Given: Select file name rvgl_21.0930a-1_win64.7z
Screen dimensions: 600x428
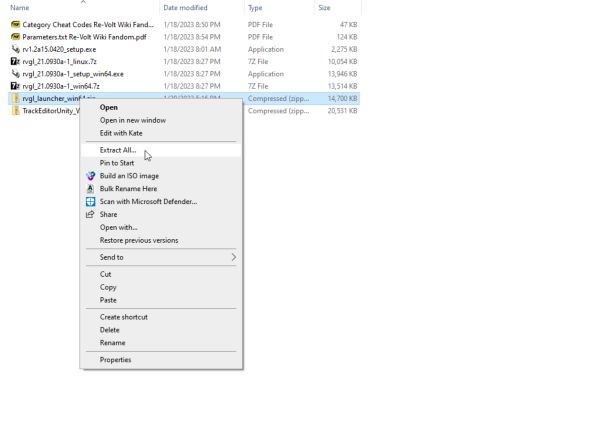Looking at the screenshot, I should point(61,86).
